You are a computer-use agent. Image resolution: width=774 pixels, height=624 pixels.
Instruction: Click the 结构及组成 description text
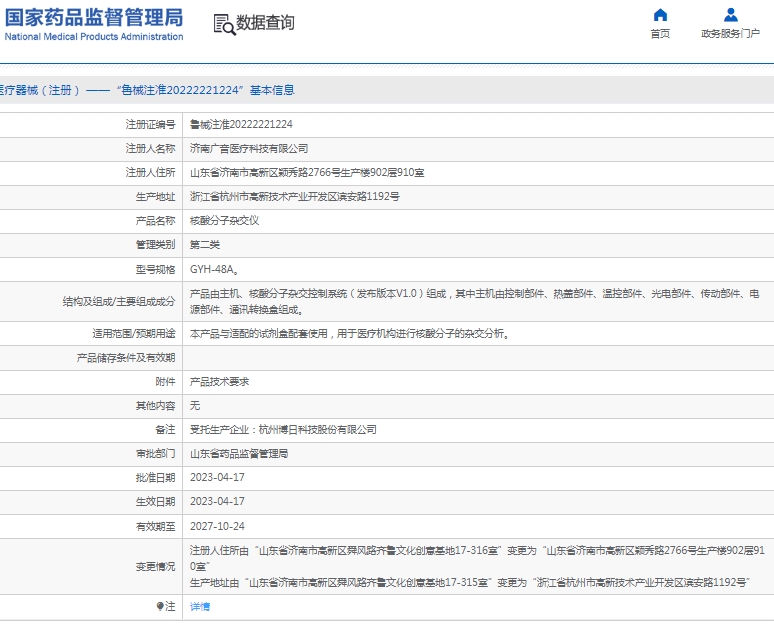[475, 302]
